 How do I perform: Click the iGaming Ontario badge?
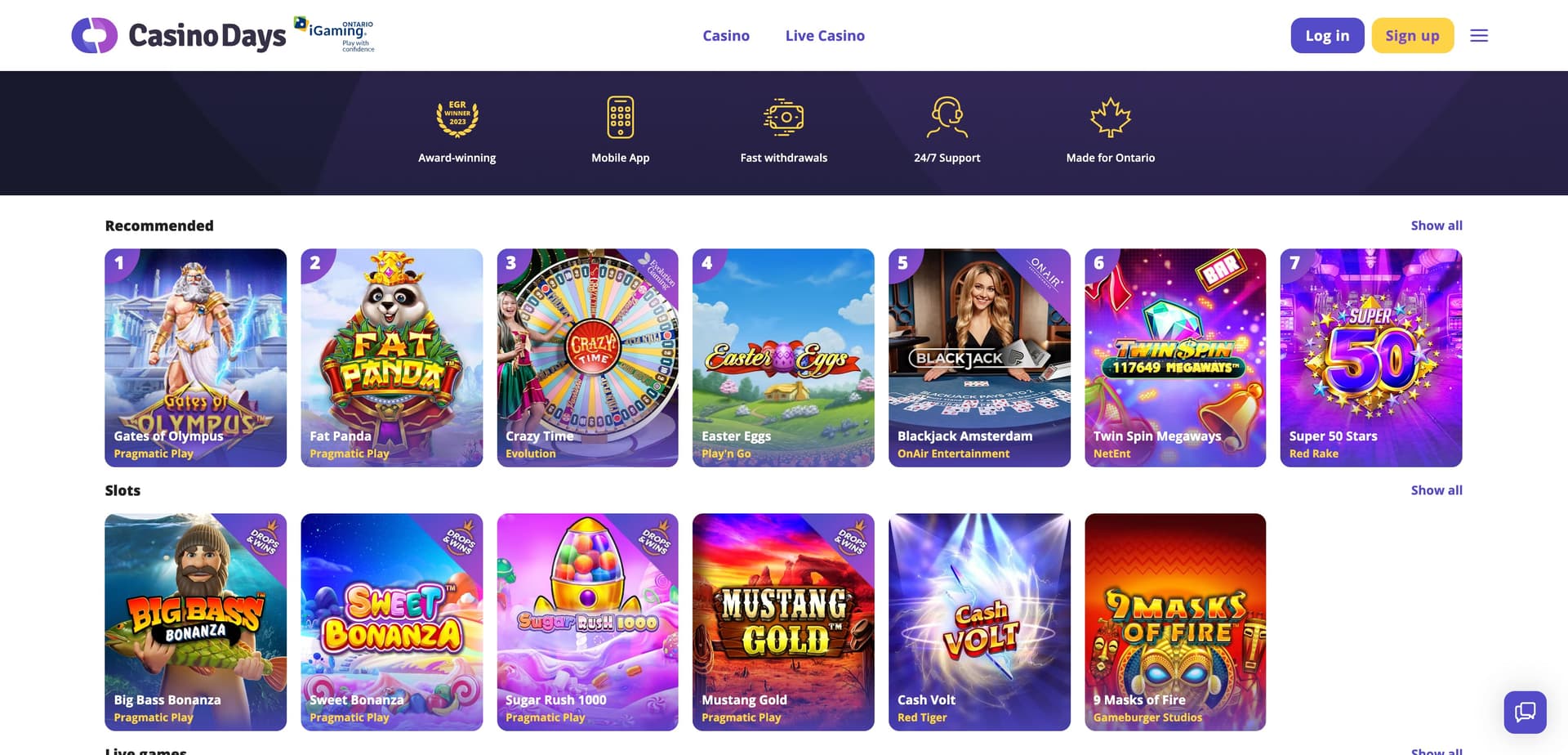coord(335,35)
